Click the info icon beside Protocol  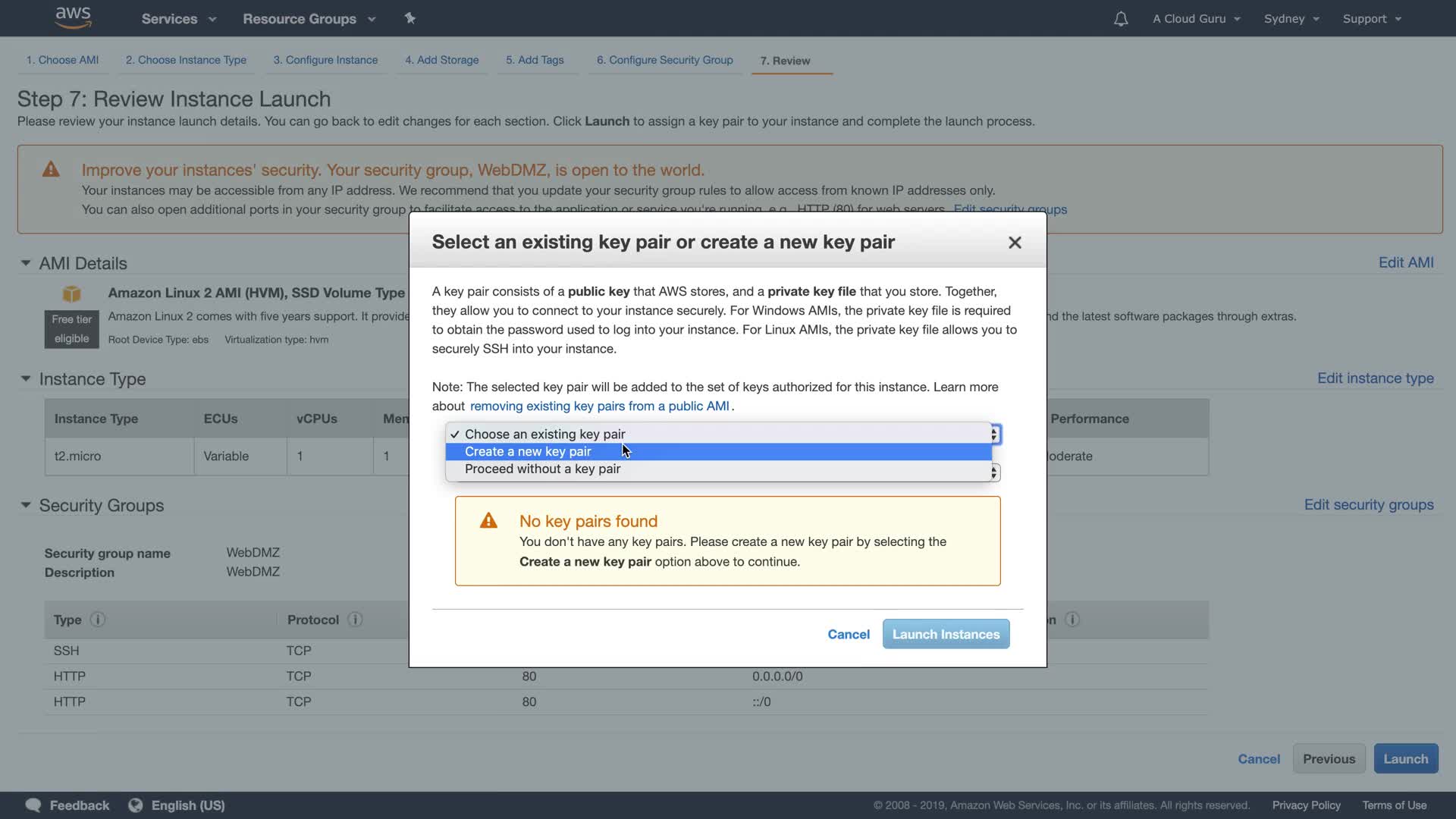pos(355,620)
